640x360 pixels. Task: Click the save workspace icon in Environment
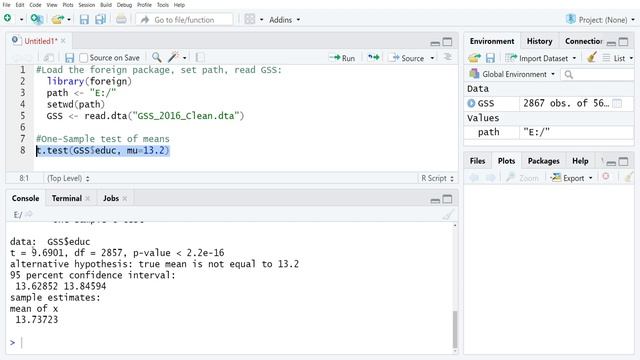[x=490, y=58]
